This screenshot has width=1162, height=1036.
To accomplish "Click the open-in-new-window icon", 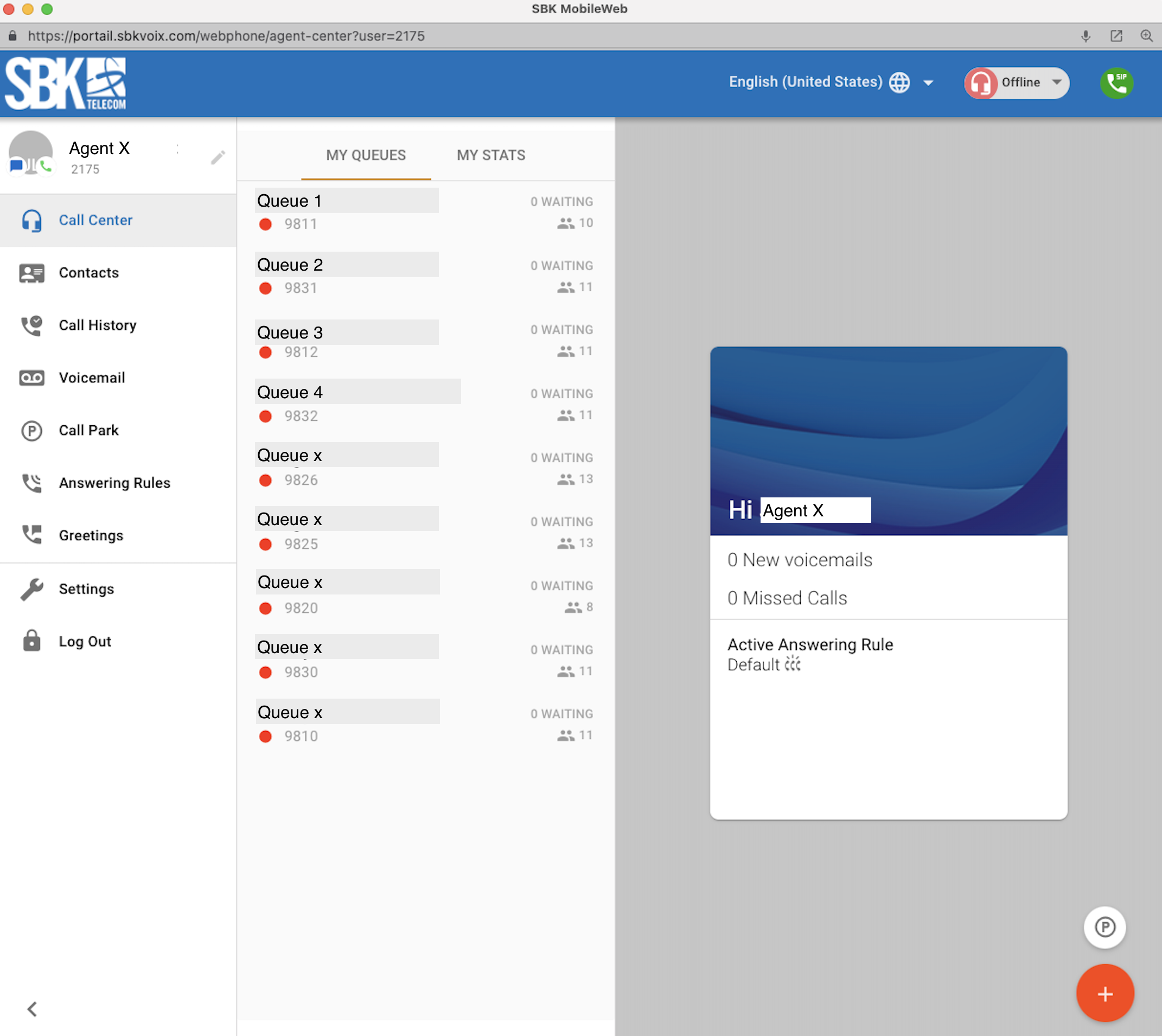I will pos(1116,36).
